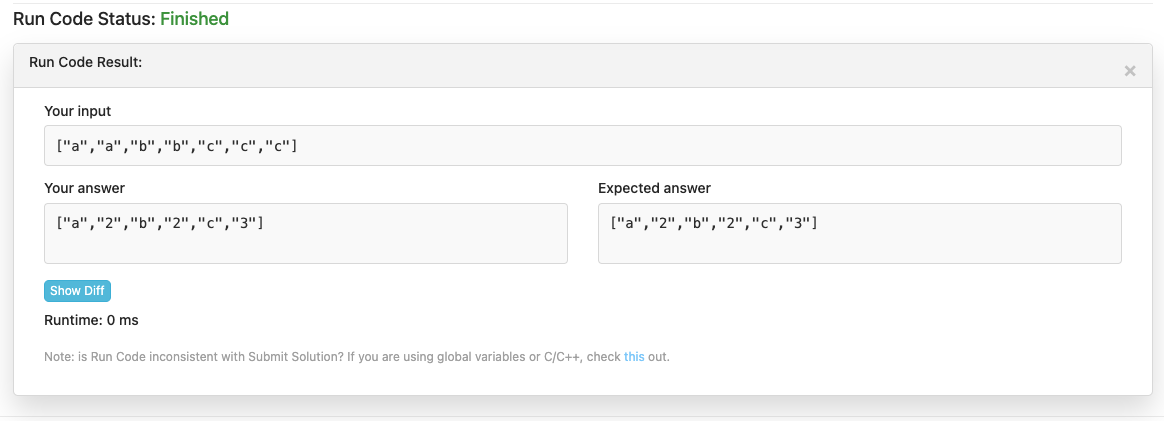Image resolution: width=1164 pixels, height=421 pixels.
Task: Click the output text in Expected answer
Action: pos(714,222)
